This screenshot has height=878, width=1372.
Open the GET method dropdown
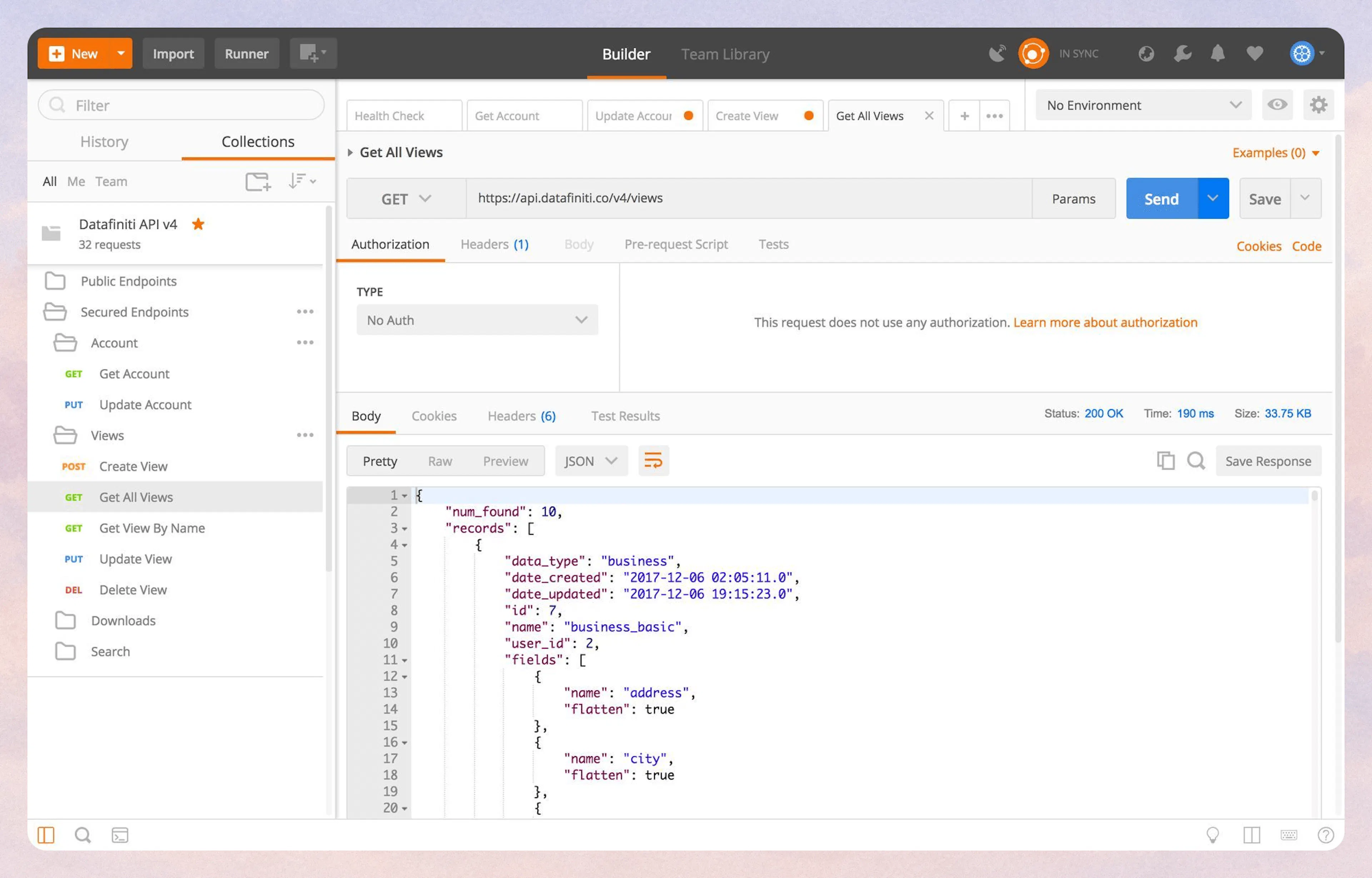click(x=406, y=199)
